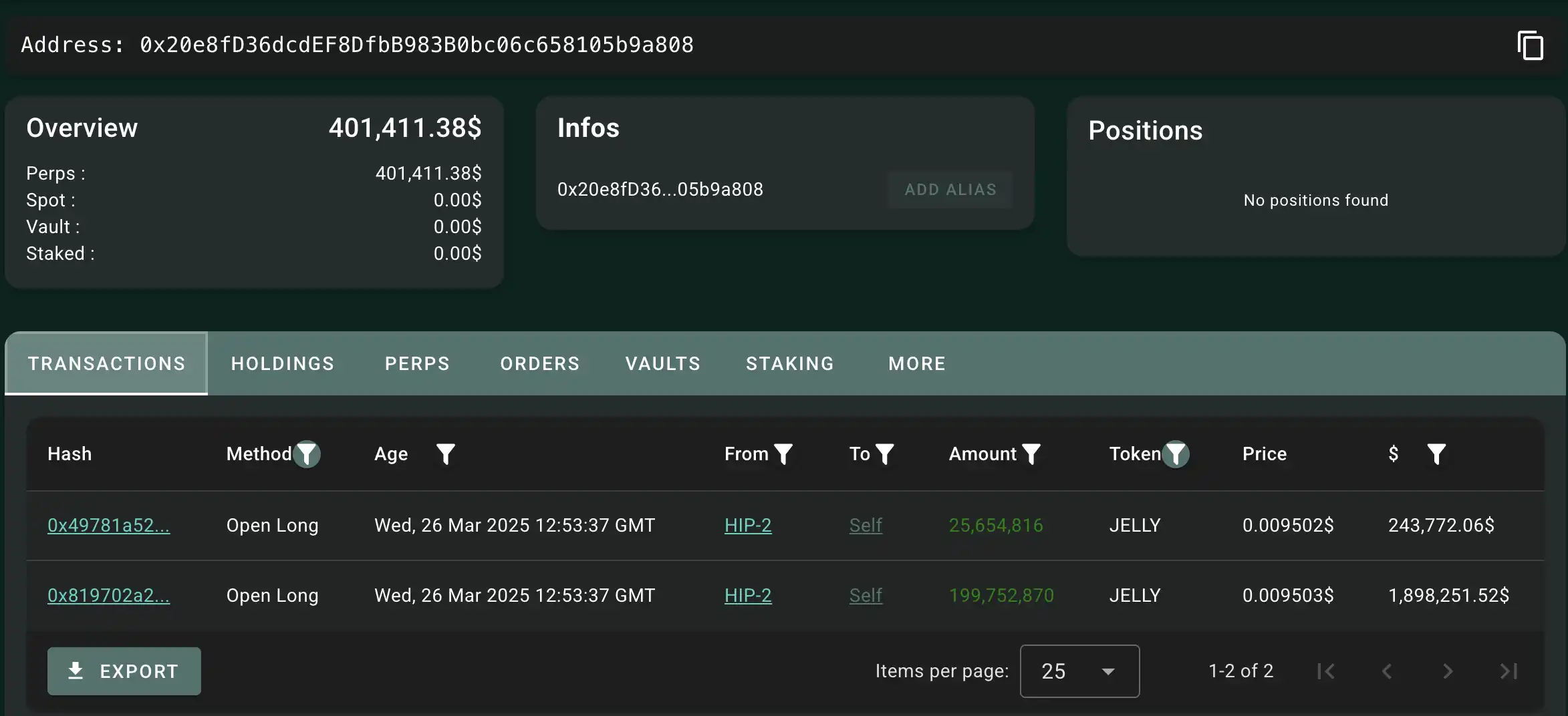The height and width of the screenshot is (716, 1568).
Task: Switch to the Holdings tab
Action: (282, 363)
